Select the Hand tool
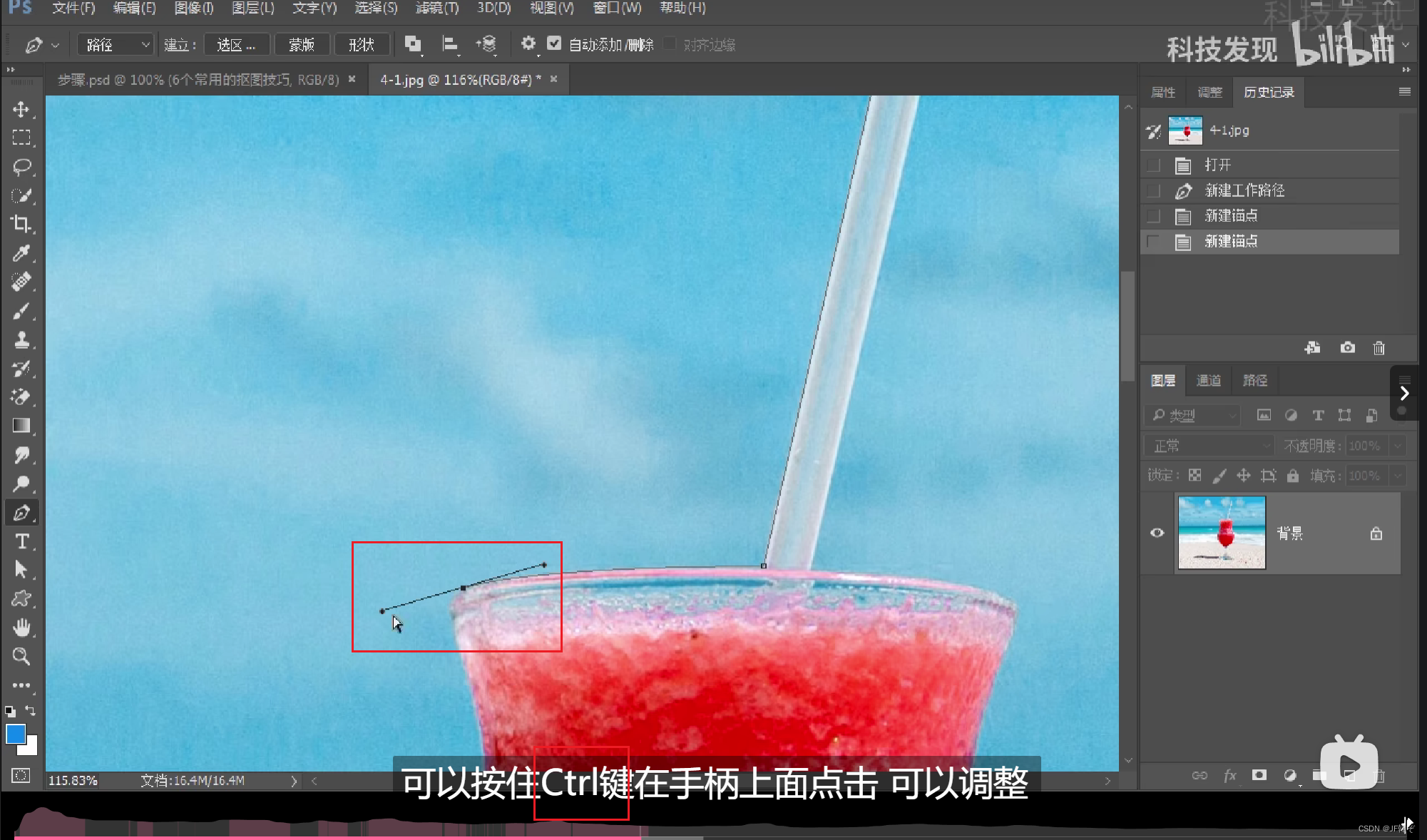The image size is (1427, 840). [21, 628]
